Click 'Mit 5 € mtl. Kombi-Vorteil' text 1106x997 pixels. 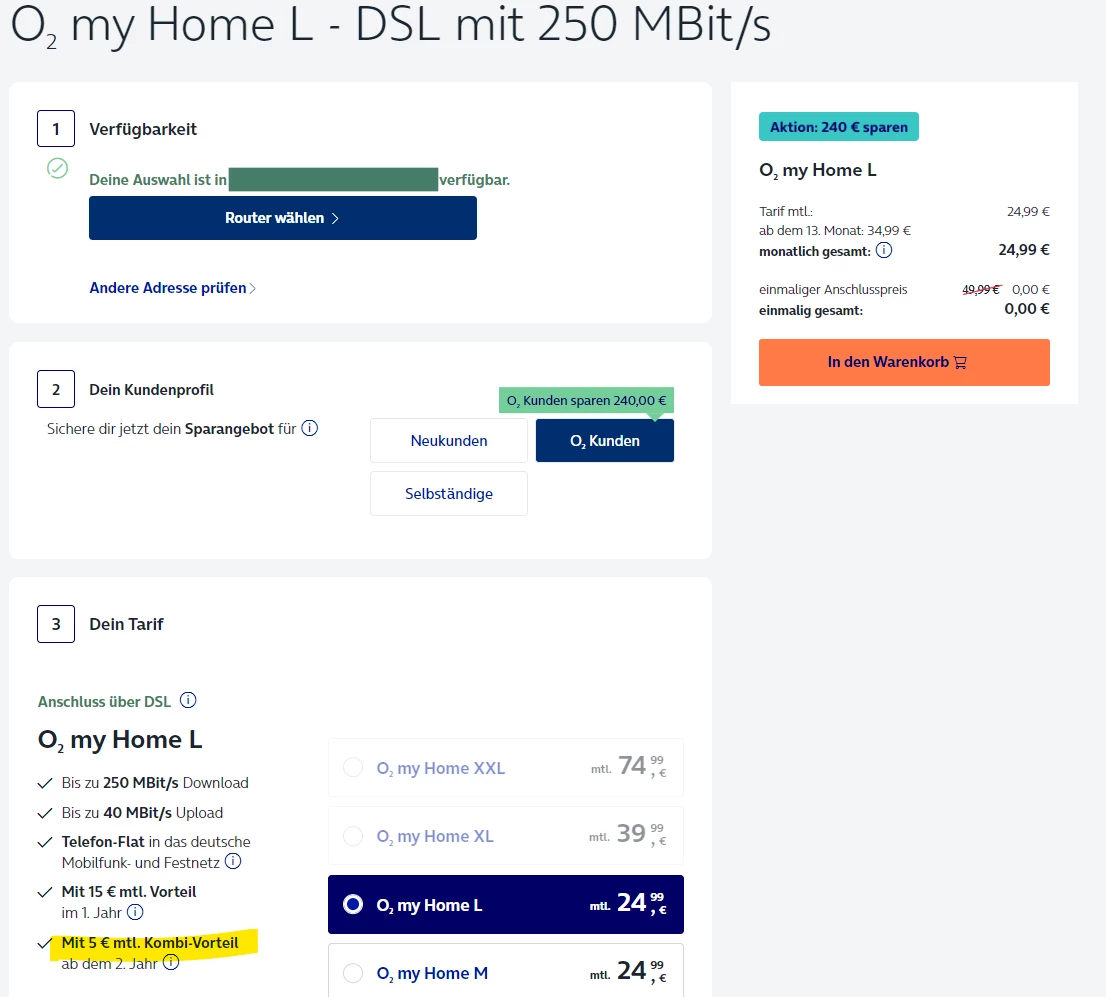(150, 943)
